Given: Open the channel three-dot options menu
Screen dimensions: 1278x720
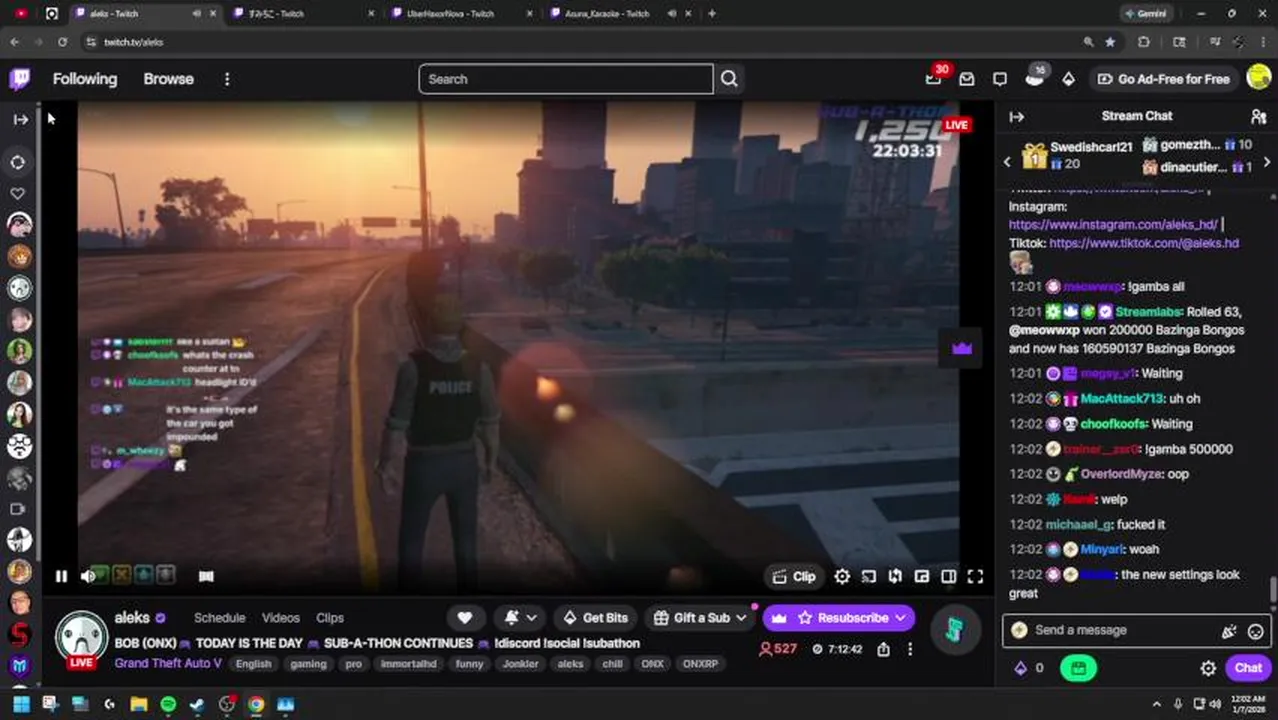Looking at the screenshot, I should [910, 649].
